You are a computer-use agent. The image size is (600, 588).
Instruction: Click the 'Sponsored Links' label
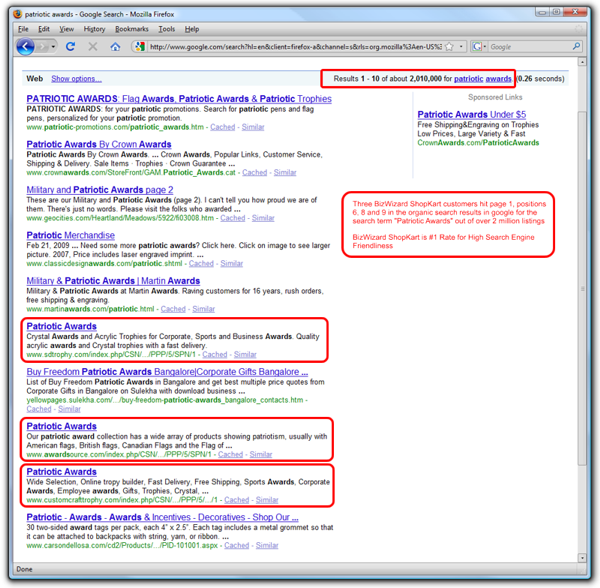coord(495,97)
